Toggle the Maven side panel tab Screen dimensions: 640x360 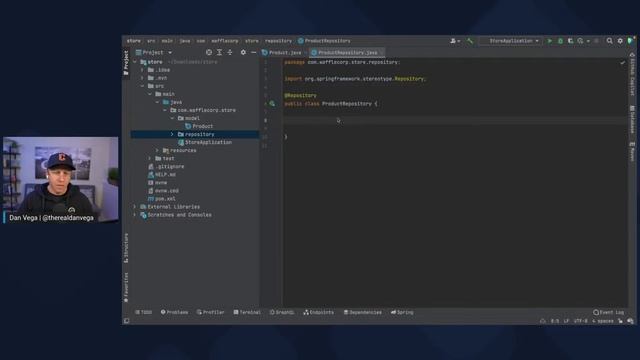(632, 151)
